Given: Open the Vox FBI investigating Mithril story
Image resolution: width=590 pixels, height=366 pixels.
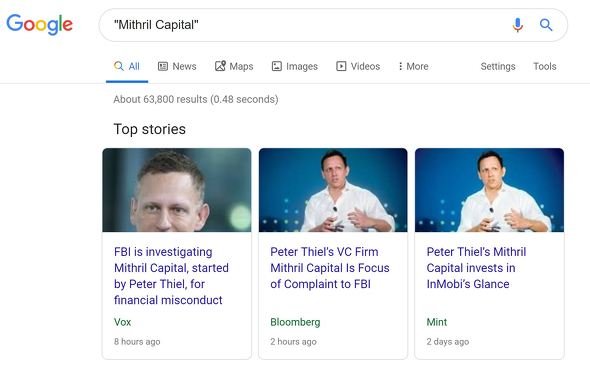Looking at the screenshot, I should tap(171, 276).
